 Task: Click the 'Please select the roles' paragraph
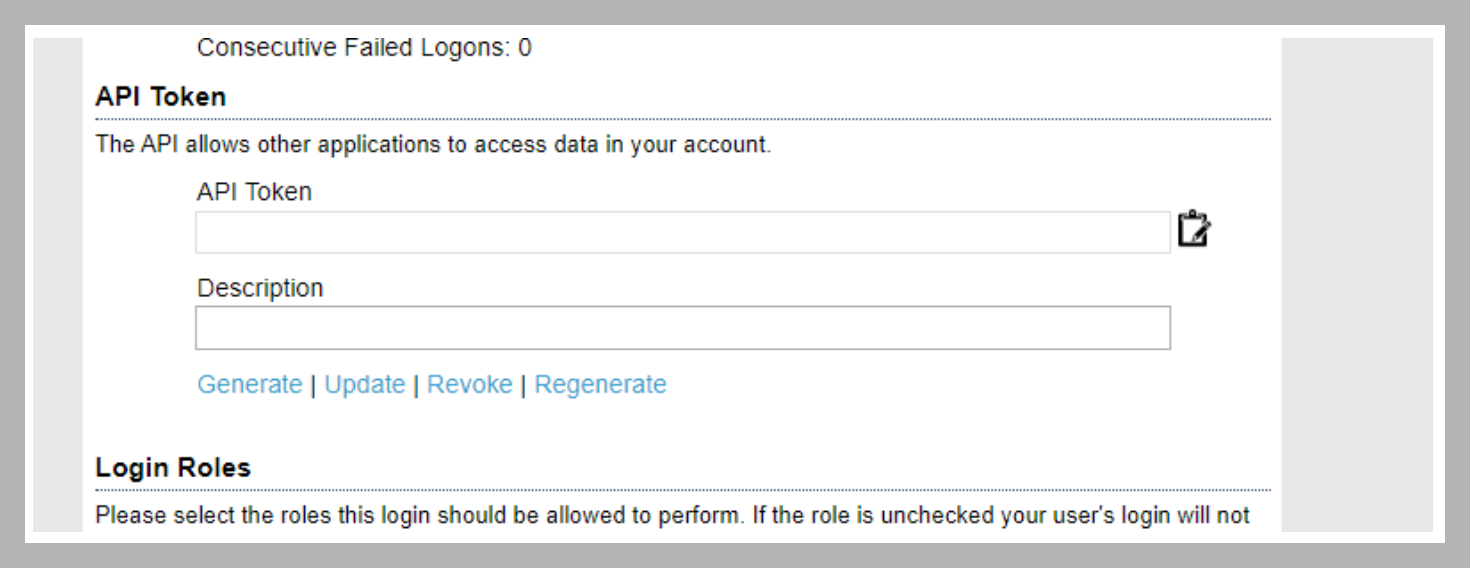pos(672,518)
